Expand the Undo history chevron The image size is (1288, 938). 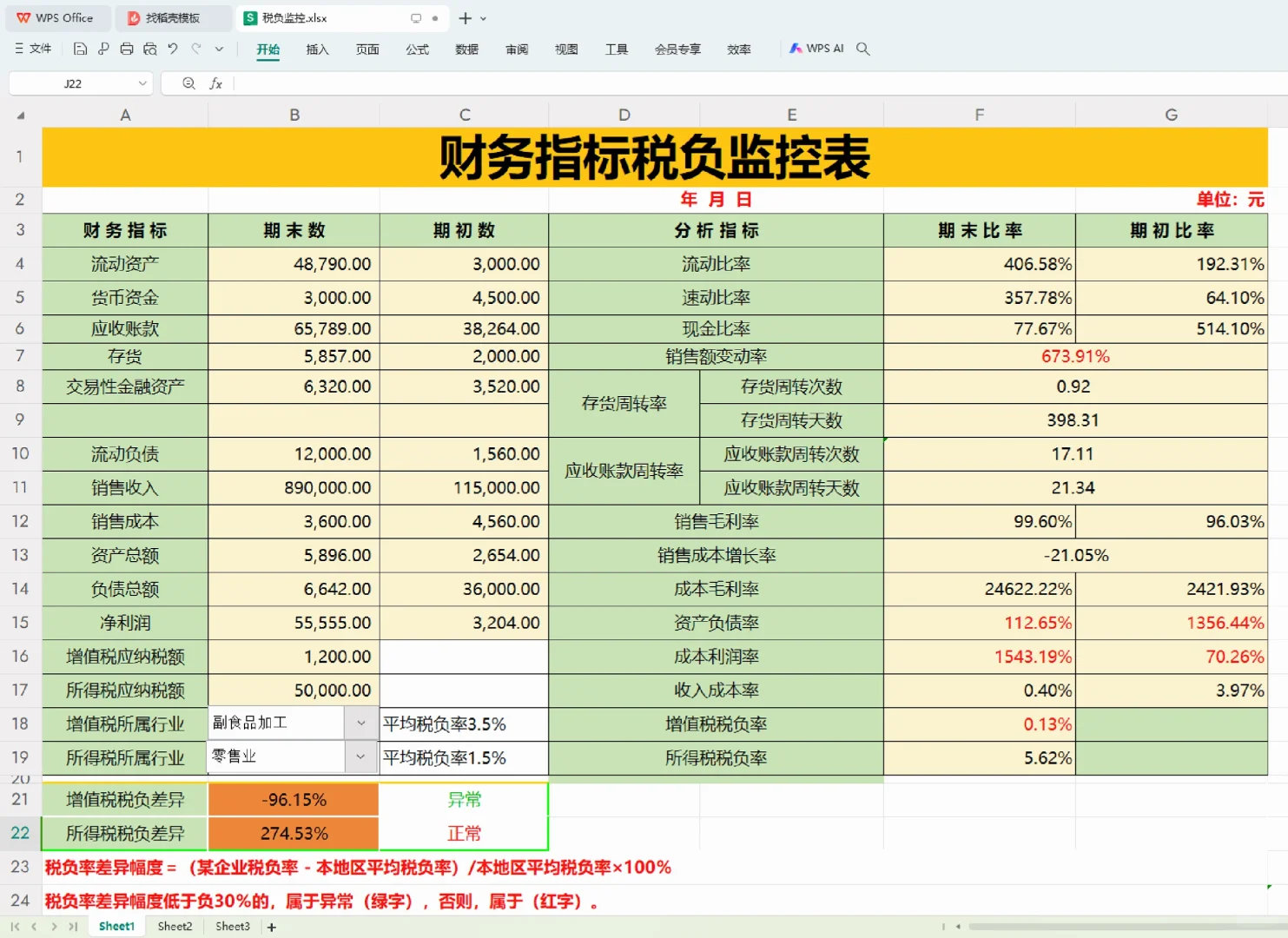pos(219,50)
